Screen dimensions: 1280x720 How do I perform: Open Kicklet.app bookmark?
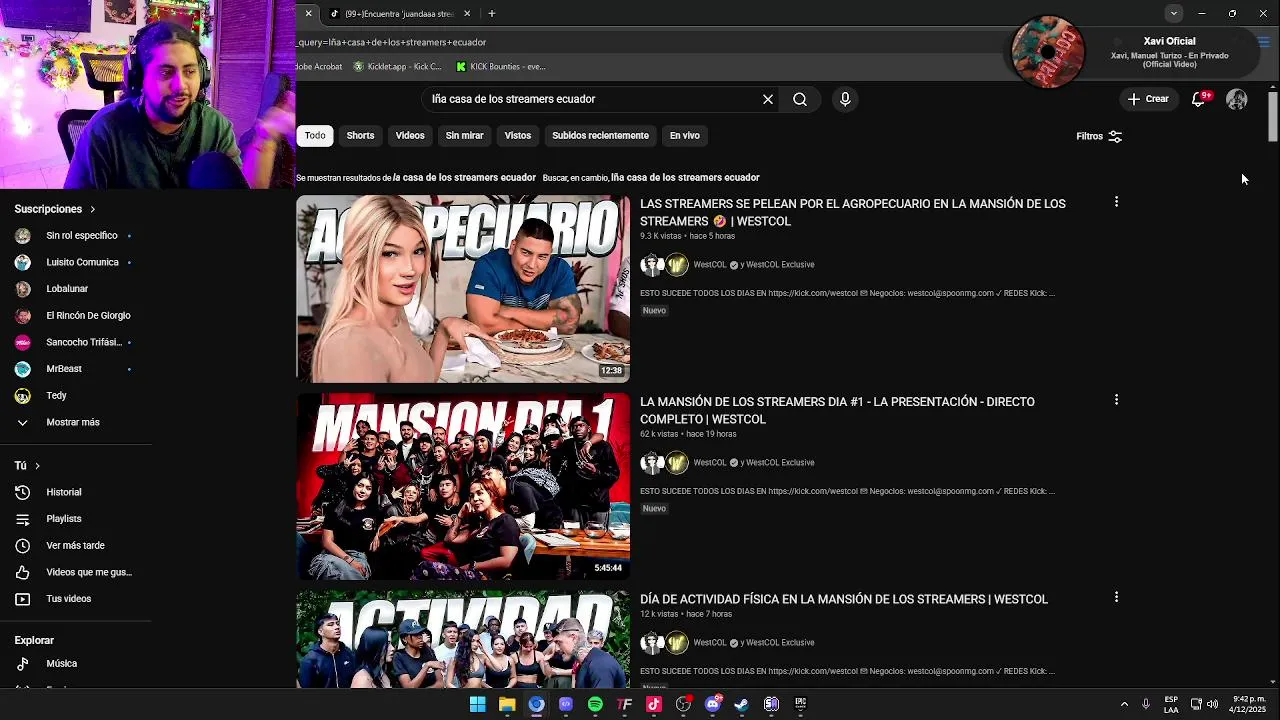tap(397, 67)
